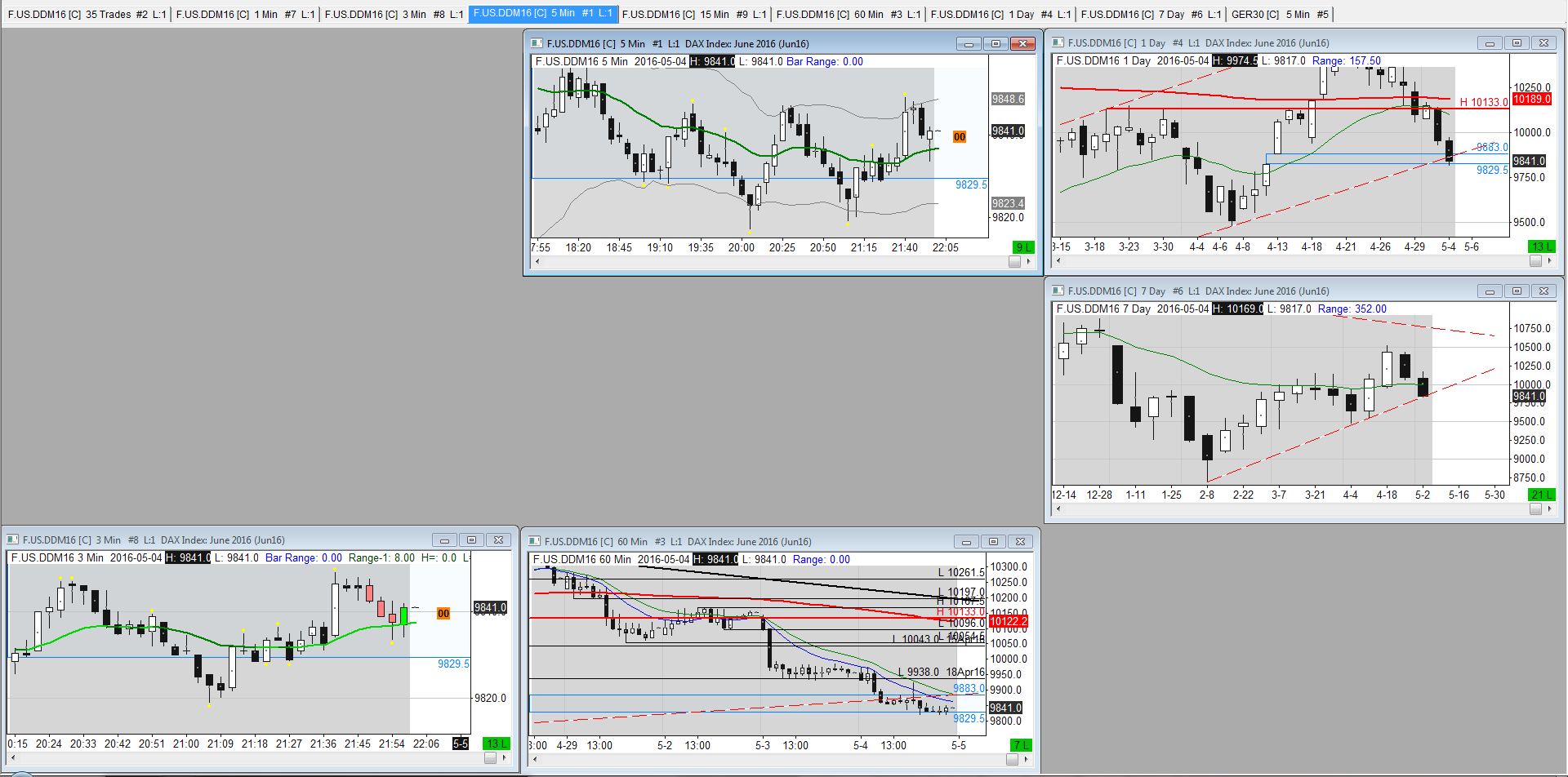Click the orange "00" countdown in 3 Min chart
This screenshot has width=1568, height=777.
point(443,614)
